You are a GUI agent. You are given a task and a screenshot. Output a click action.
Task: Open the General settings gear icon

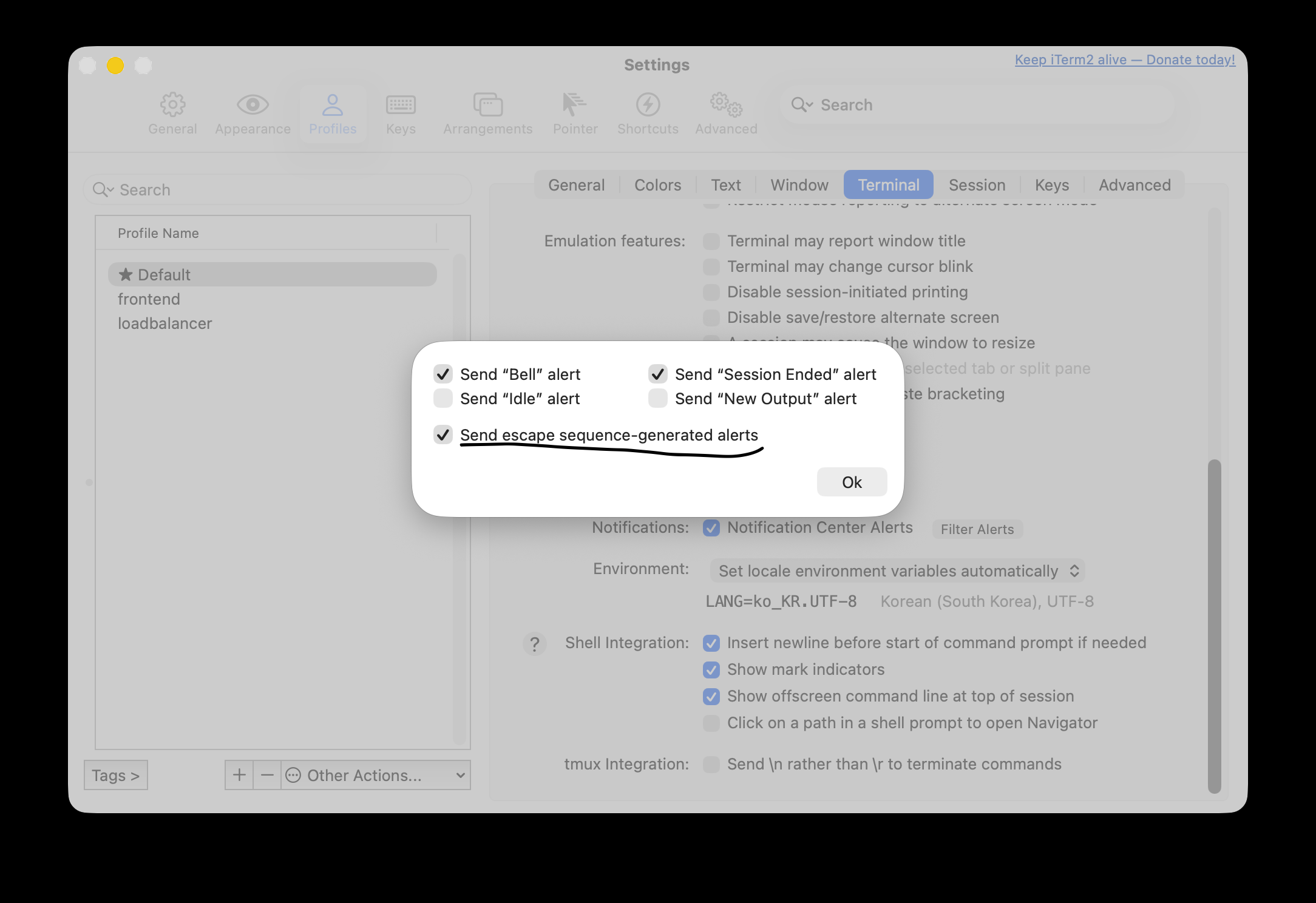tap(172, 105)
